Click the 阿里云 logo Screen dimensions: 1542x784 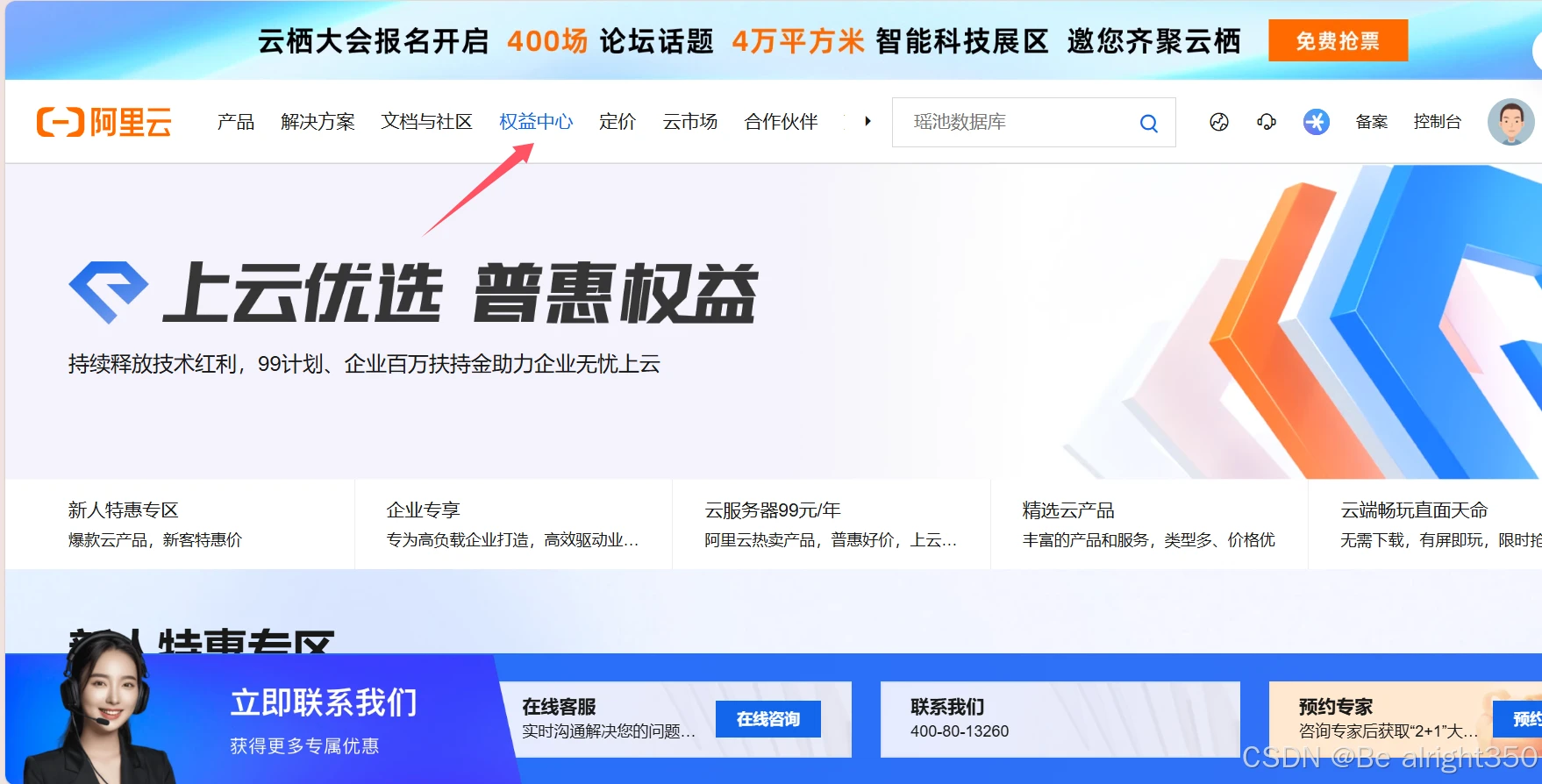[x=104, y=122]
